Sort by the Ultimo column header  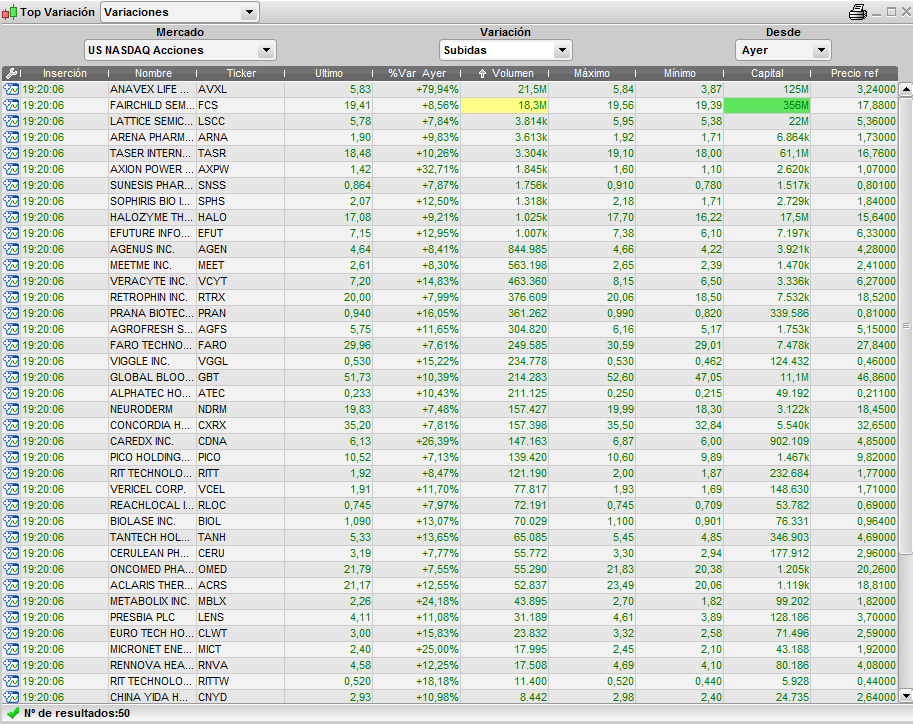click(329, 73)
